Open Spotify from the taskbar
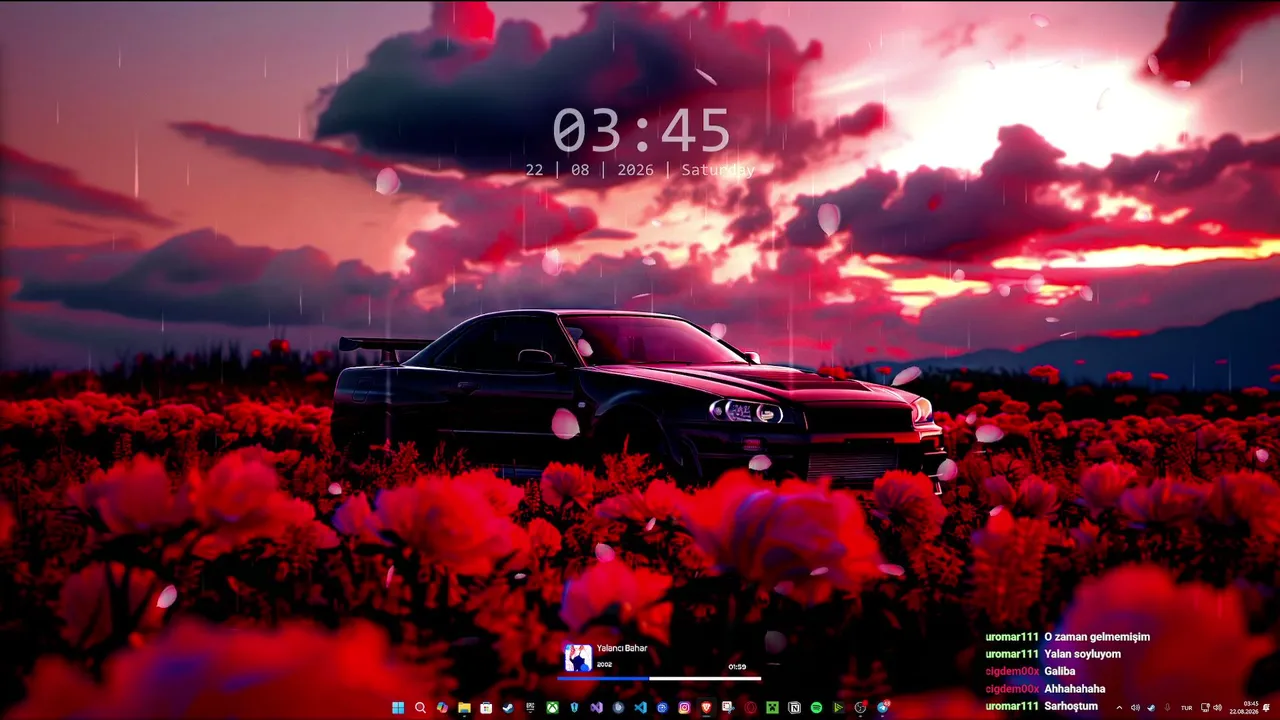The width and height of the screenshot is (1280, 720). [816, 708]
